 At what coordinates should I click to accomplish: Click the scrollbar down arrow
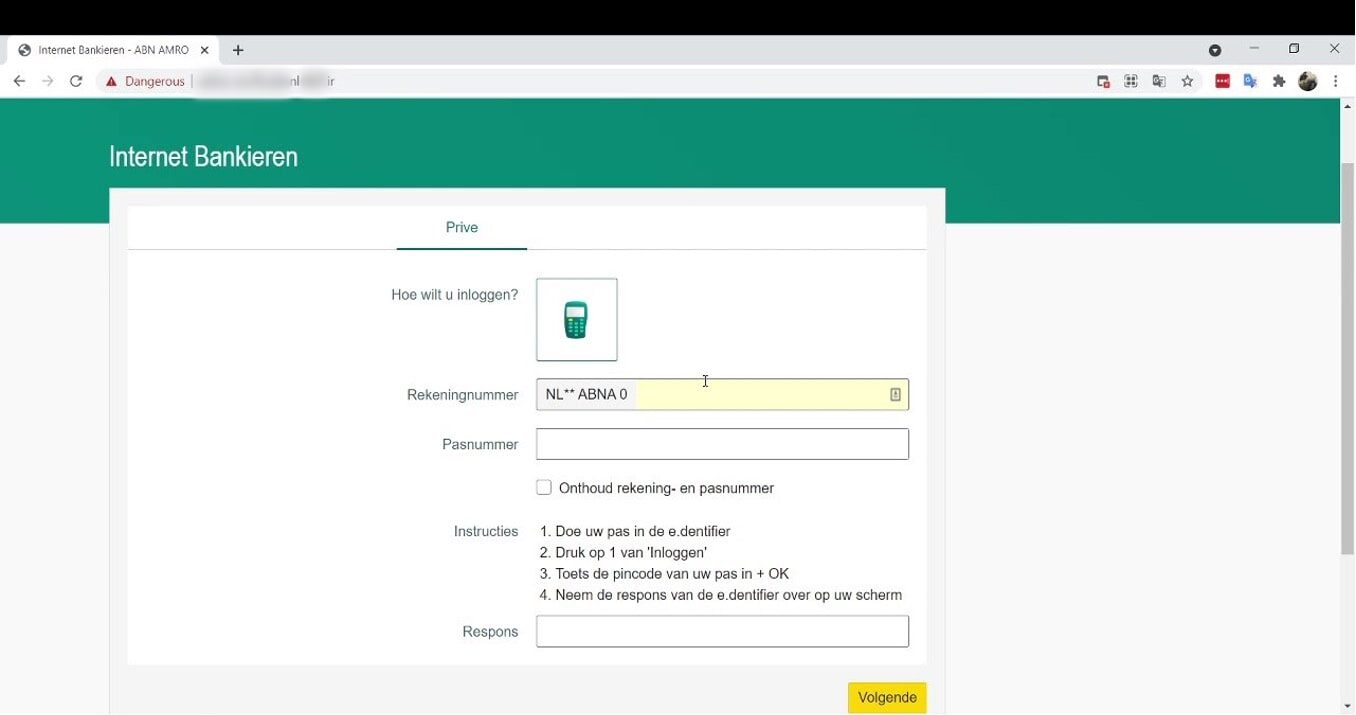[x=1348, y=707]
